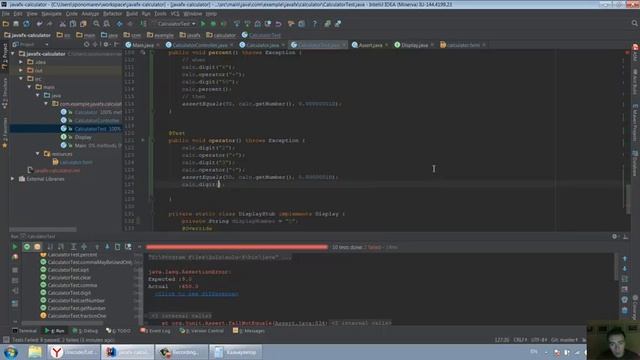Open VCS menu
The image size is (640, 360).
pyautogui.click(x=175, y=13)
